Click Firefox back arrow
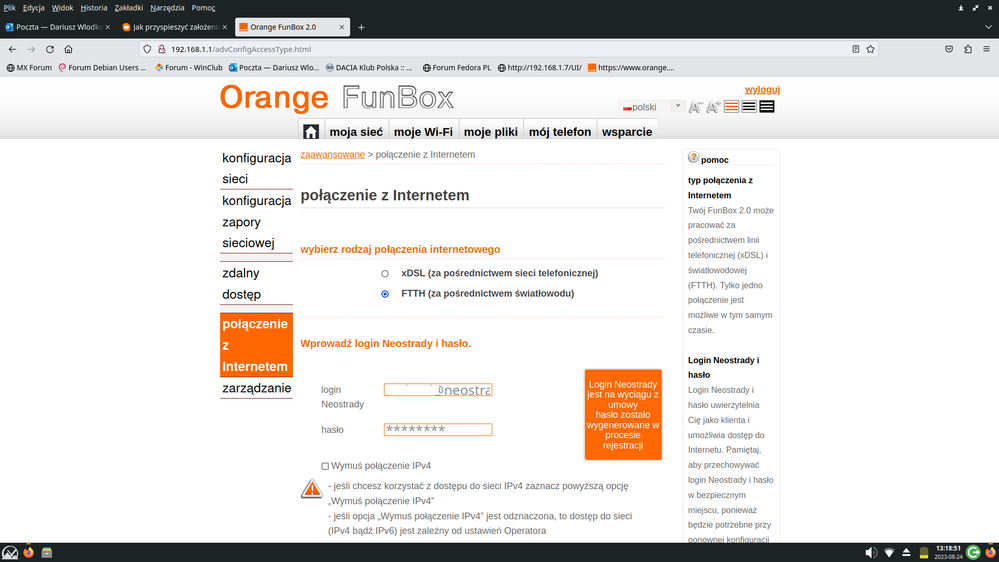The image size is (999, 562). tap(12, 49)
